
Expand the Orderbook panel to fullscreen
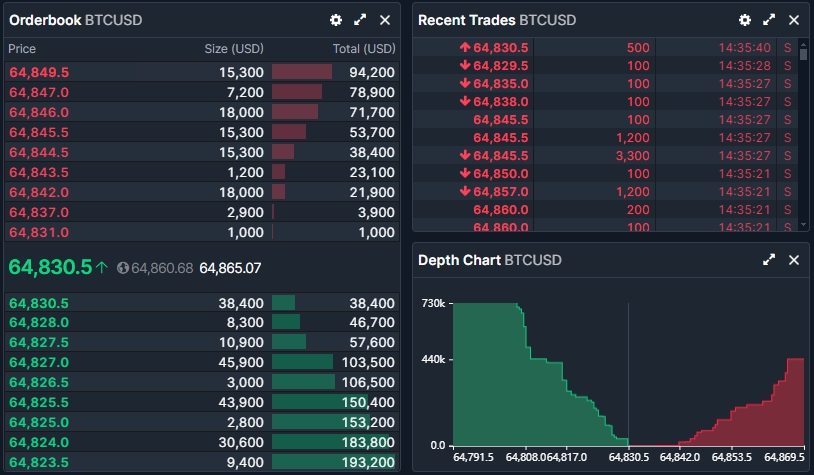point(360,20)
